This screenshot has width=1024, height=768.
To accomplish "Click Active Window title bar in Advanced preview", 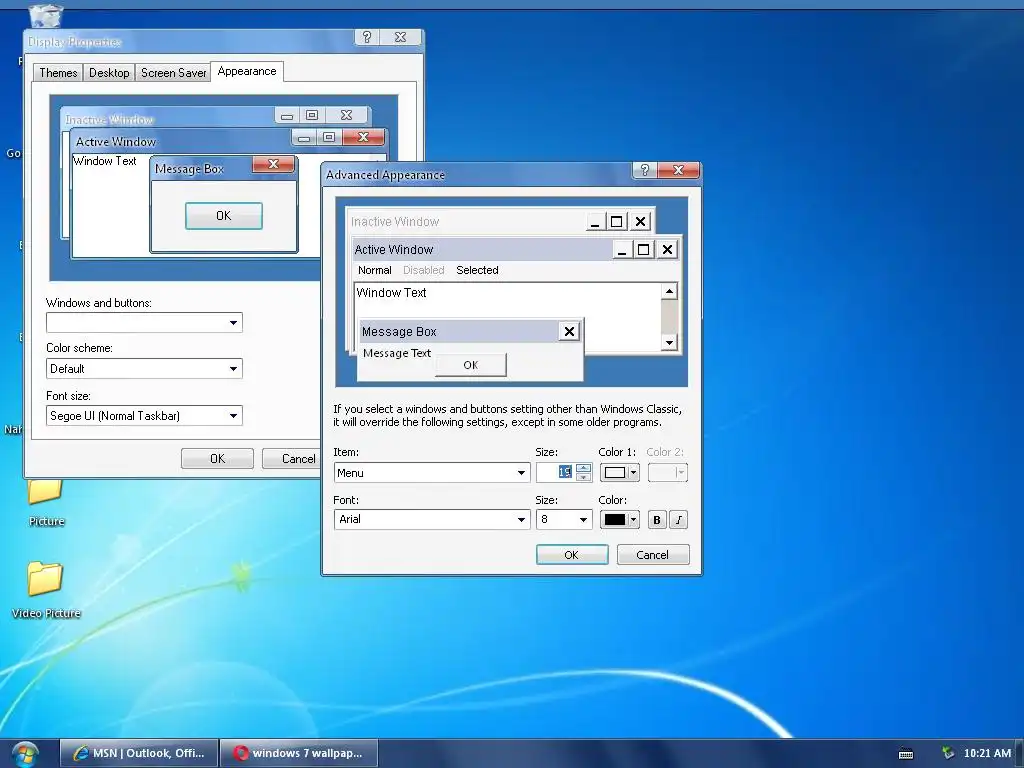I will 483,249.
